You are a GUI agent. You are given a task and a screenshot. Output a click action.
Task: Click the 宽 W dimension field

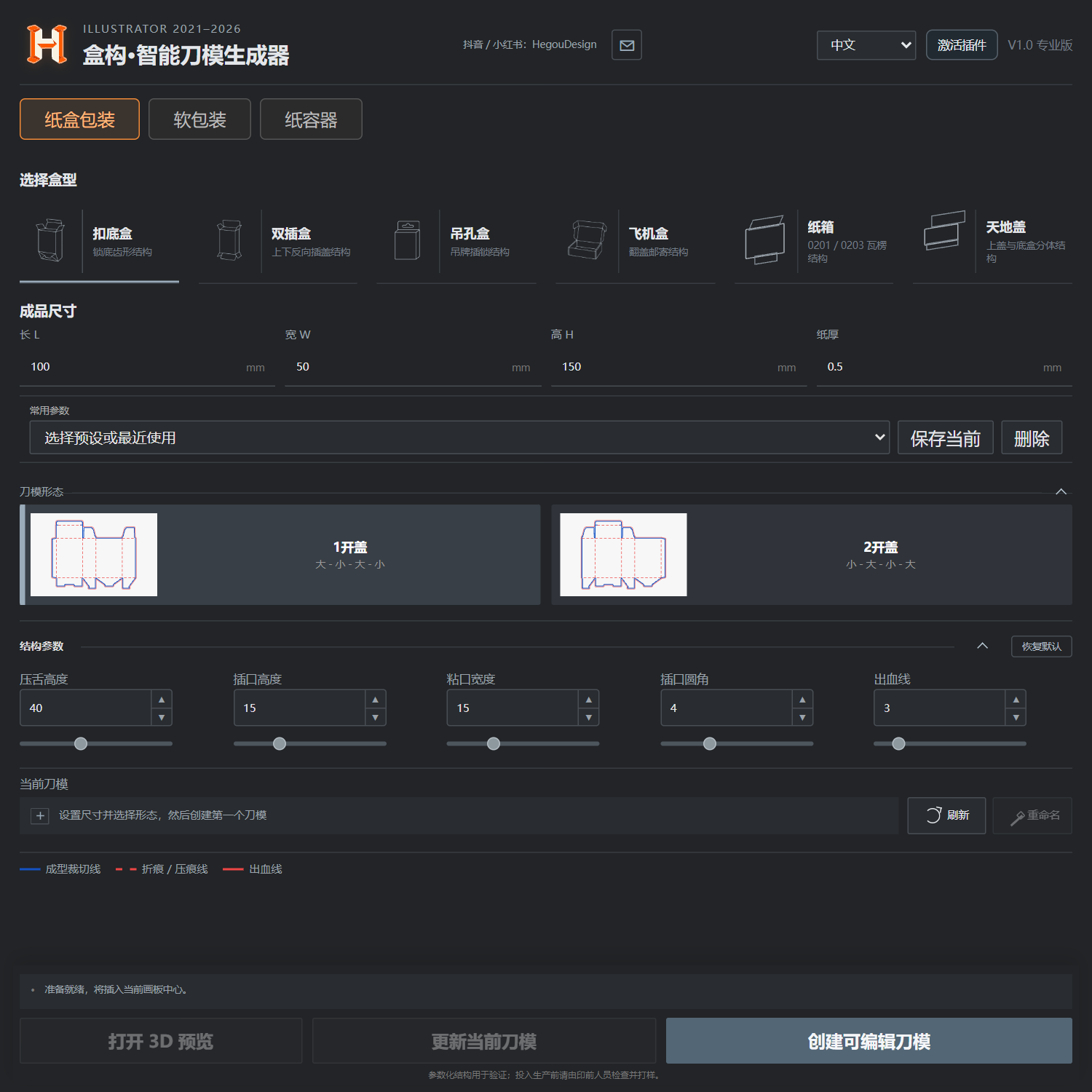pyautogui.click(x=413, y=367)
